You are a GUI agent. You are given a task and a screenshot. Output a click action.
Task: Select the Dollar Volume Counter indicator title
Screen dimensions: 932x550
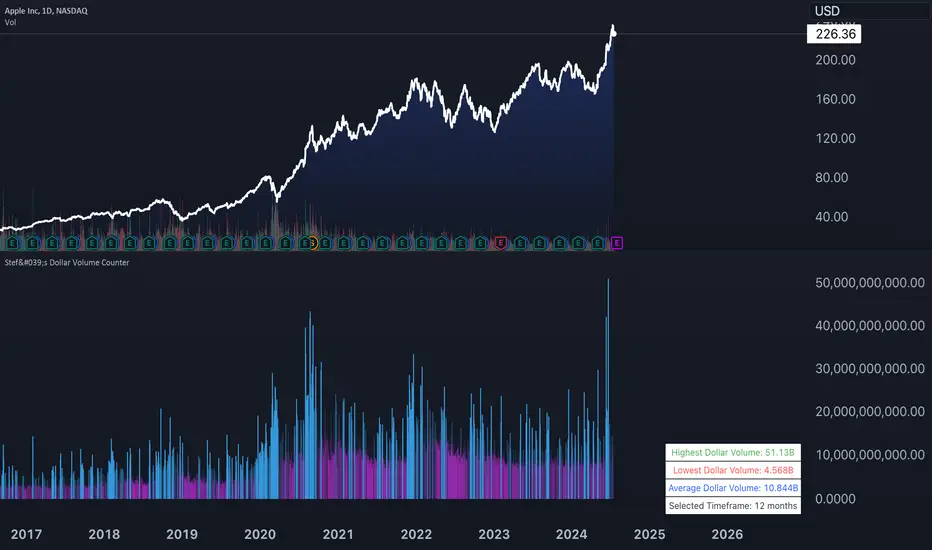(67, 262)
